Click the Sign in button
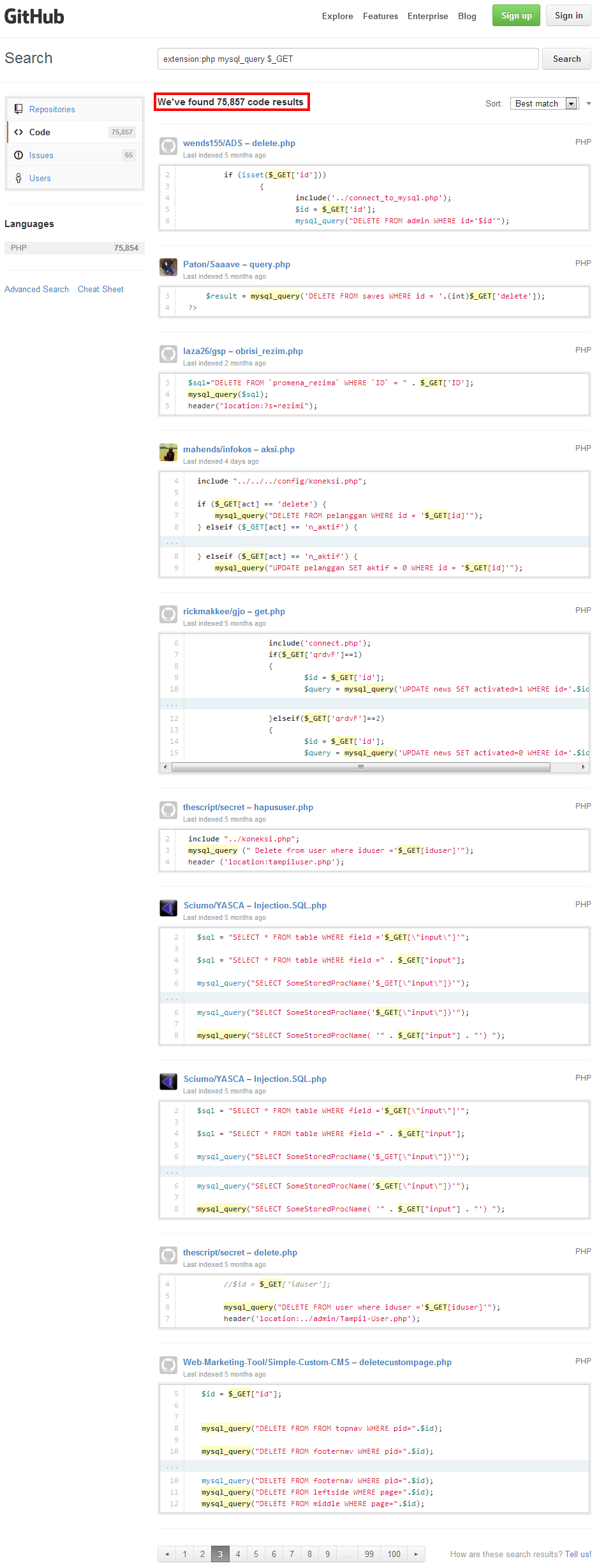 tap(569, 15)
